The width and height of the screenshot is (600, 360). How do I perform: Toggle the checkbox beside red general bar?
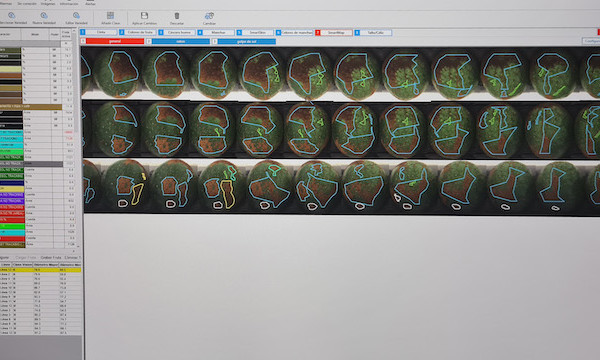click(x=83, y=41)
